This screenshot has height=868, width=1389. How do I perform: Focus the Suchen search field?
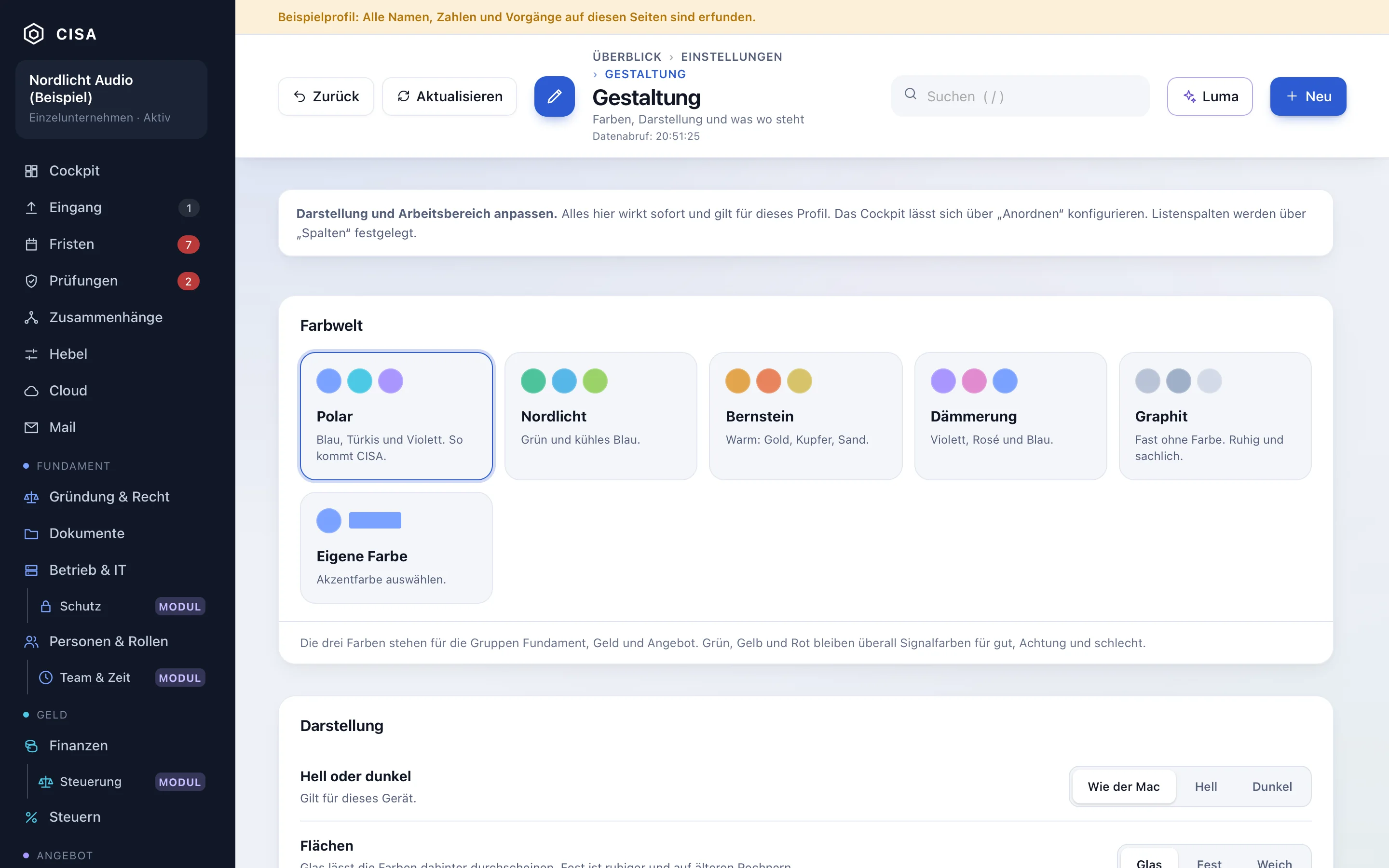click(x=1020, y=96)
